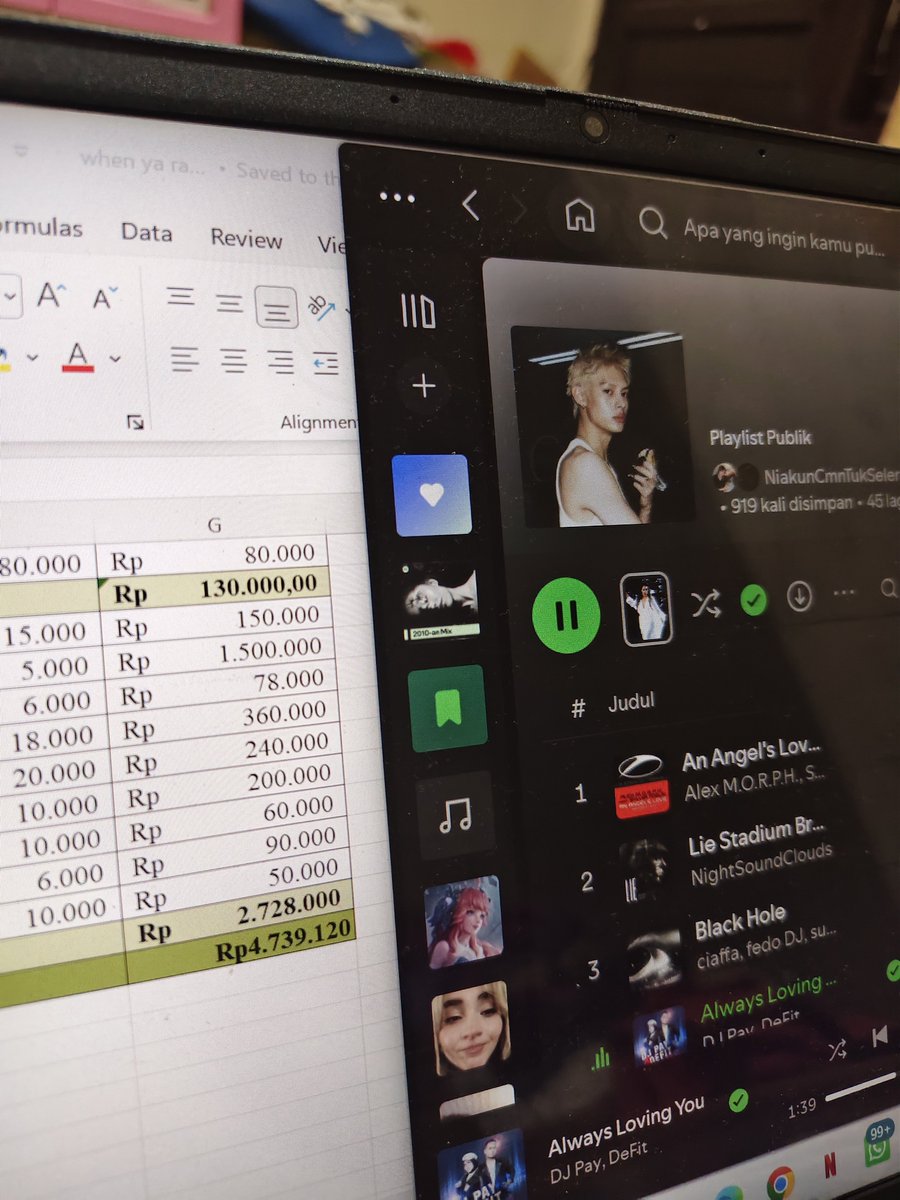
Task: Toggle liked checkmark in now playing bar
Action: [739, 1101]
